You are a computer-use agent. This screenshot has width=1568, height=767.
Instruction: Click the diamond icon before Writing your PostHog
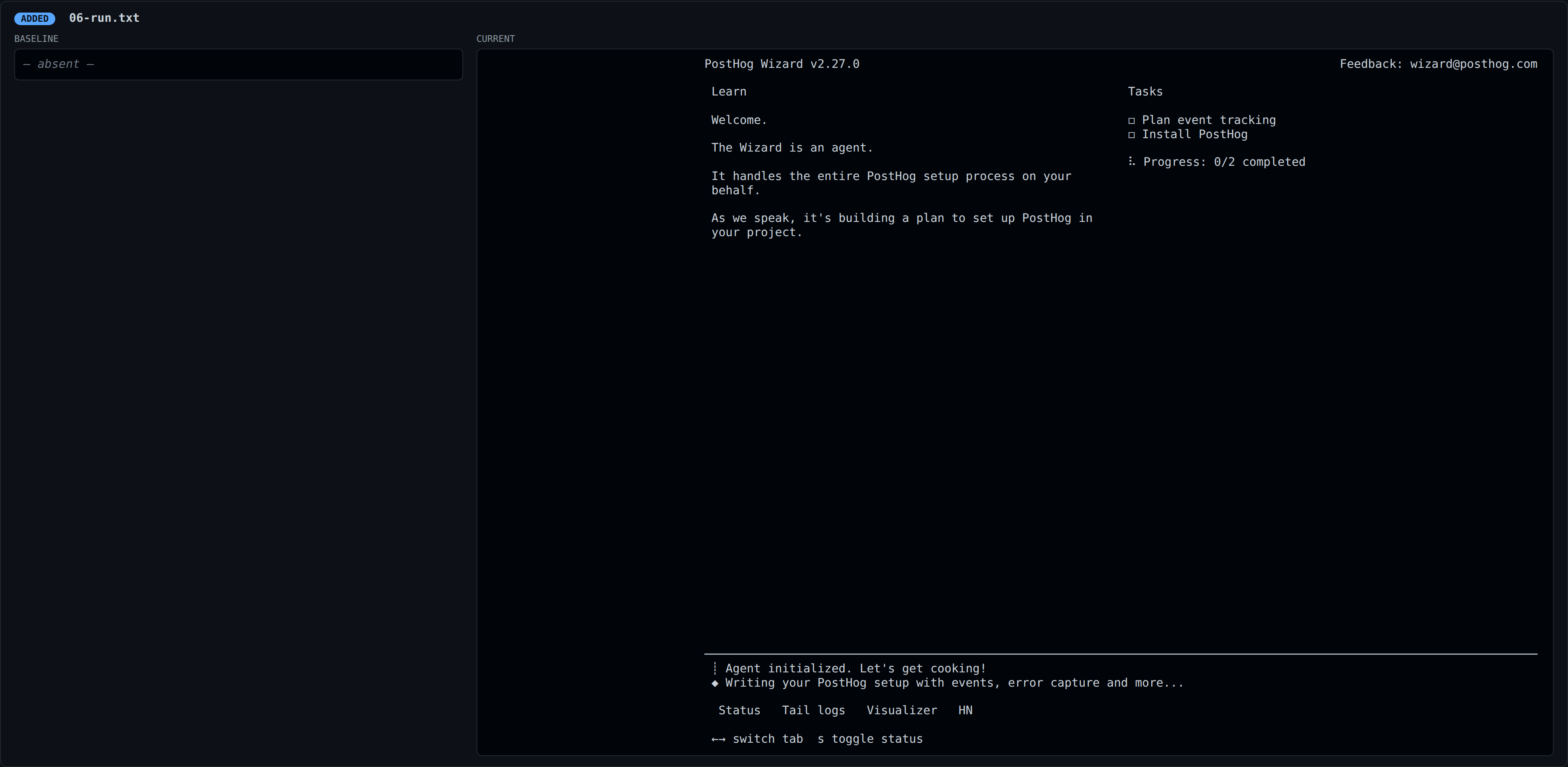pos(715,683)
